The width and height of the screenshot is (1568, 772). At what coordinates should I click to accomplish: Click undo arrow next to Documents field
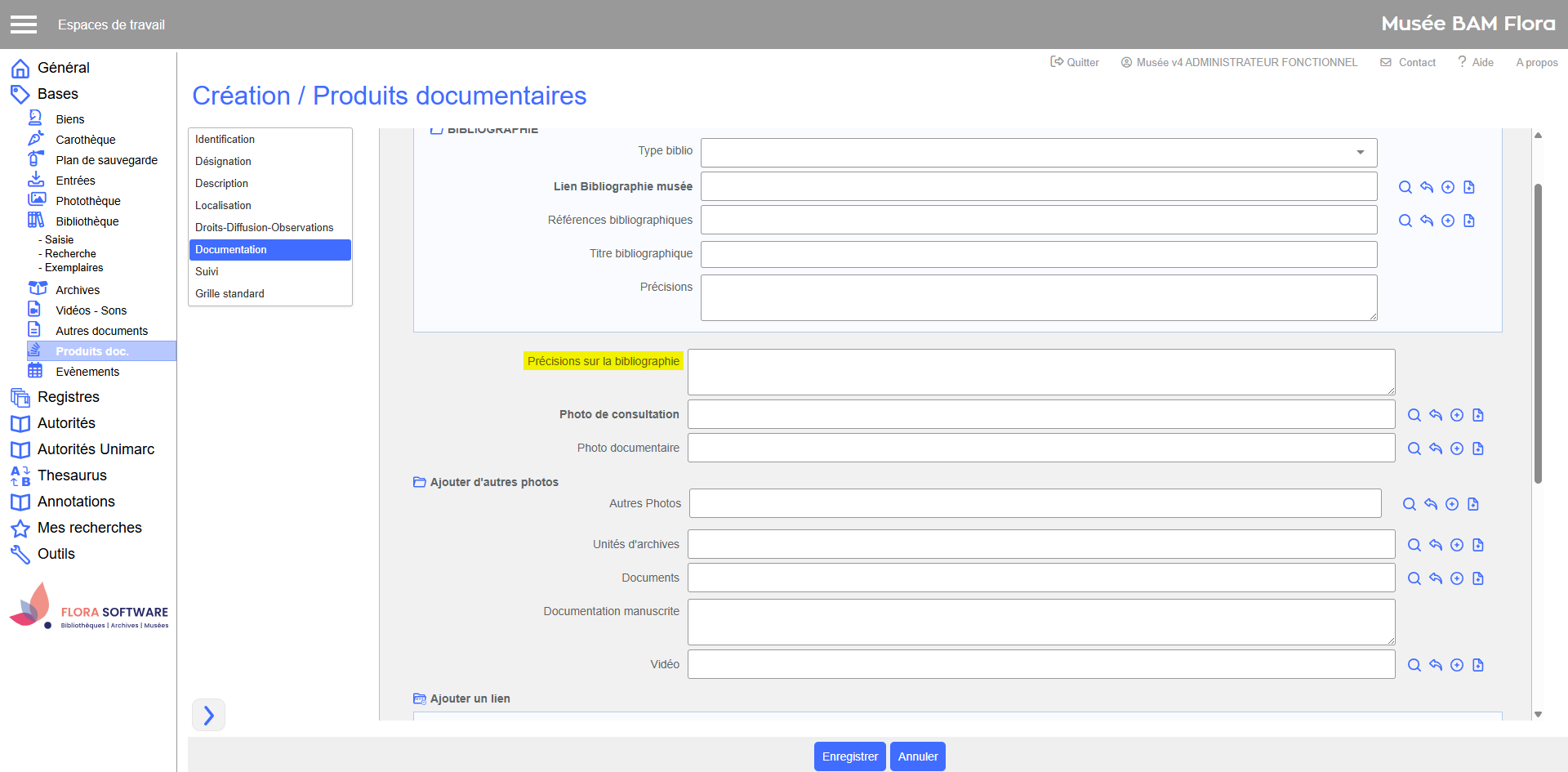(1436, 578)
